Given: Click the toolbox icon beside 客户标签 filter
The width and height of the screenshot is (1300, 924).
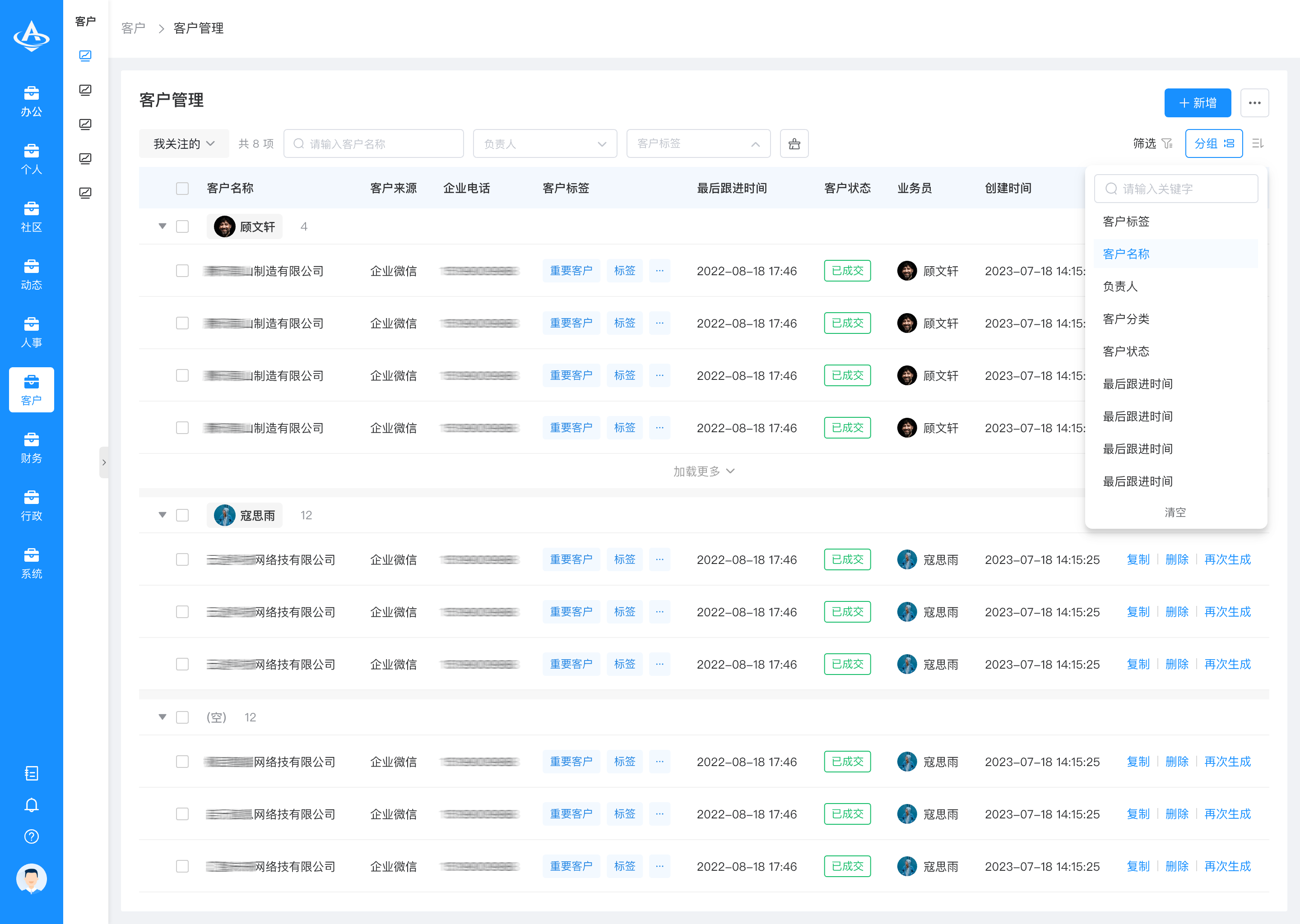Looking at the screenshot, I should (x=794, y=143).
